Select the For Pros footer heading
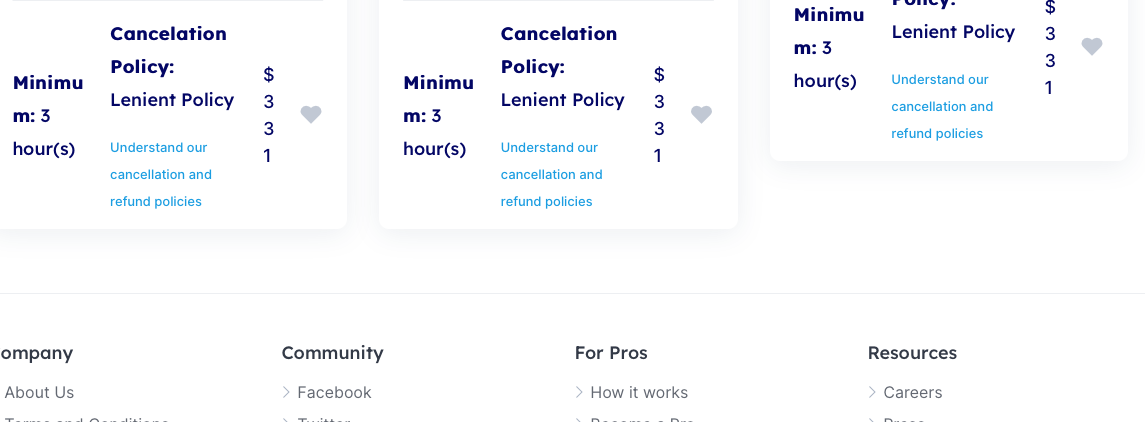Image resolution: width=1145 pixels, height=422 pixels. [x=611, y=353]
